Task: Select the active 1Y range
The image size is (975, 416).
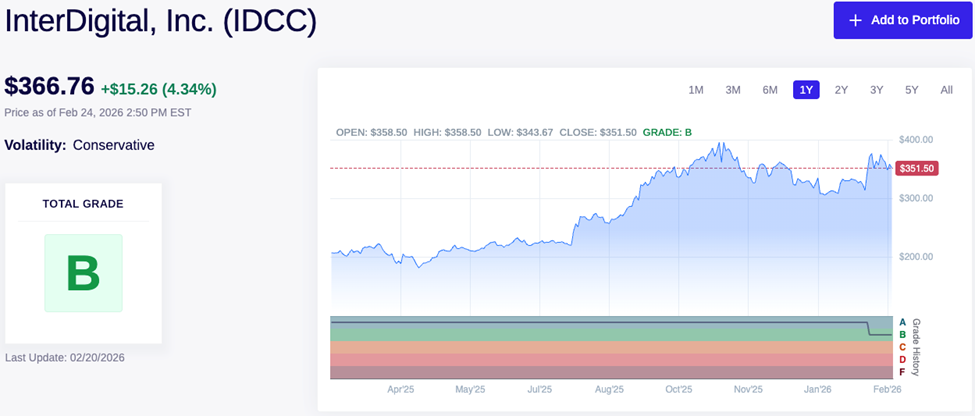Action: coord(806,90)
